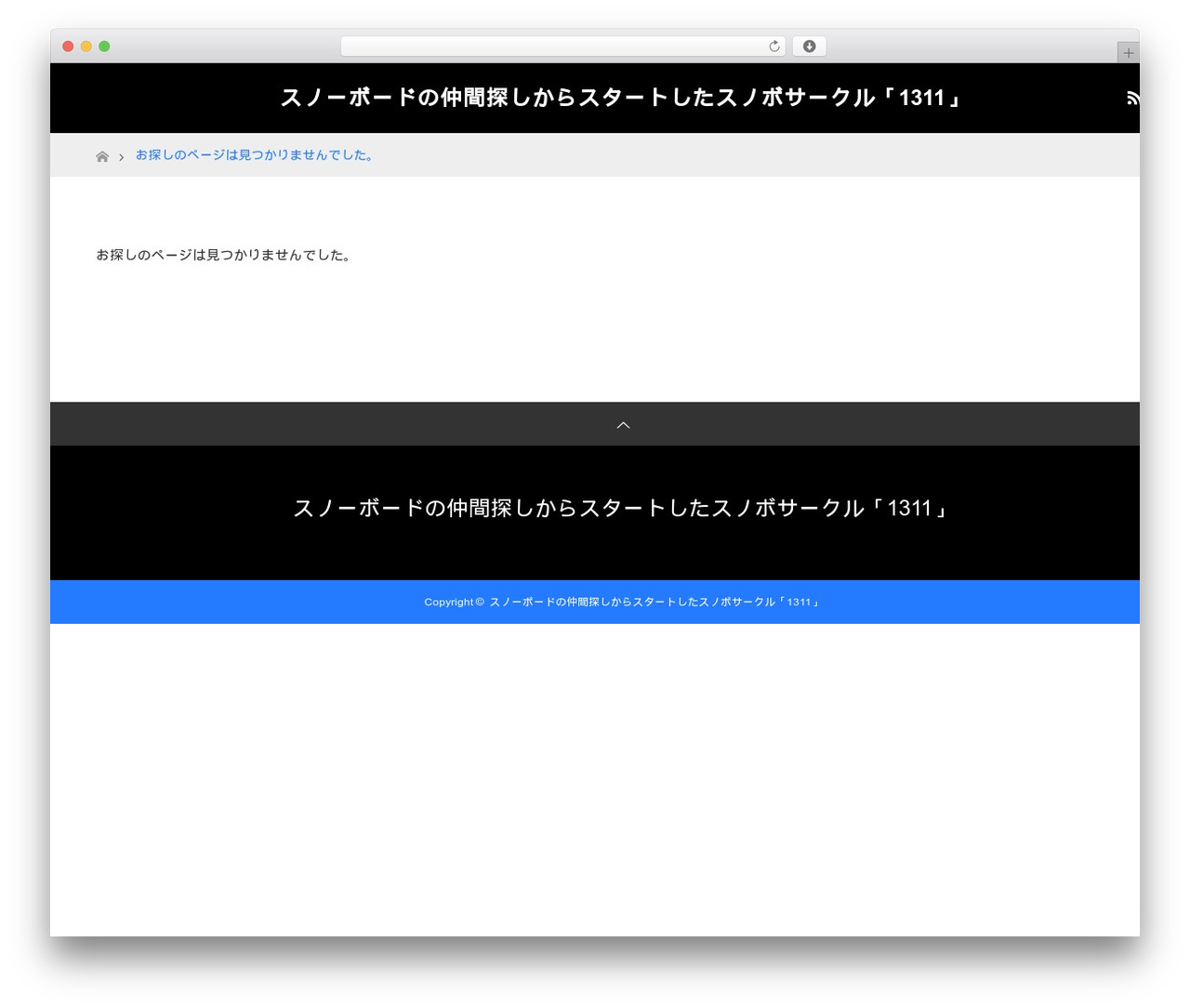The image size is (1190, 1008).
Task: Open the browser downloads button
Action: pos(809,46)
